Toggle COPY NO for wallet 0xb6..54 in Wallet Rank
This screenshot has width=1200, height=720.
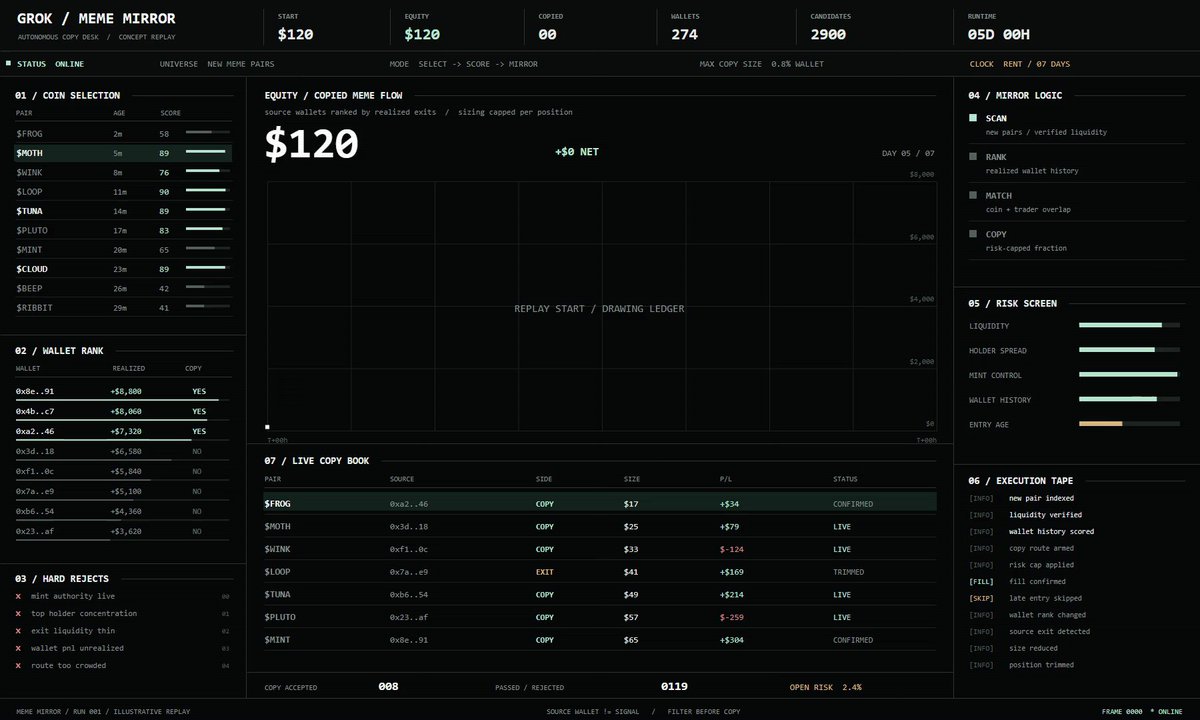[196, 511]
